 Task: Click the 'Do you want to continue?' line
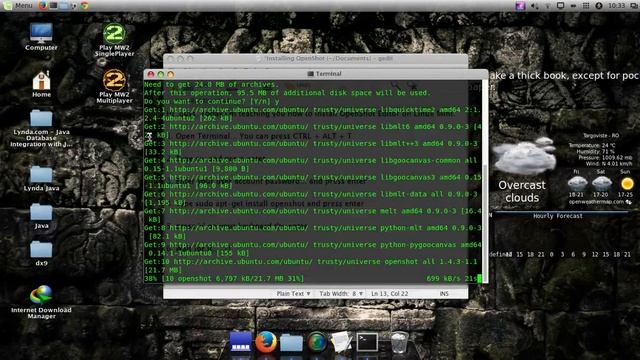(212, 101)
